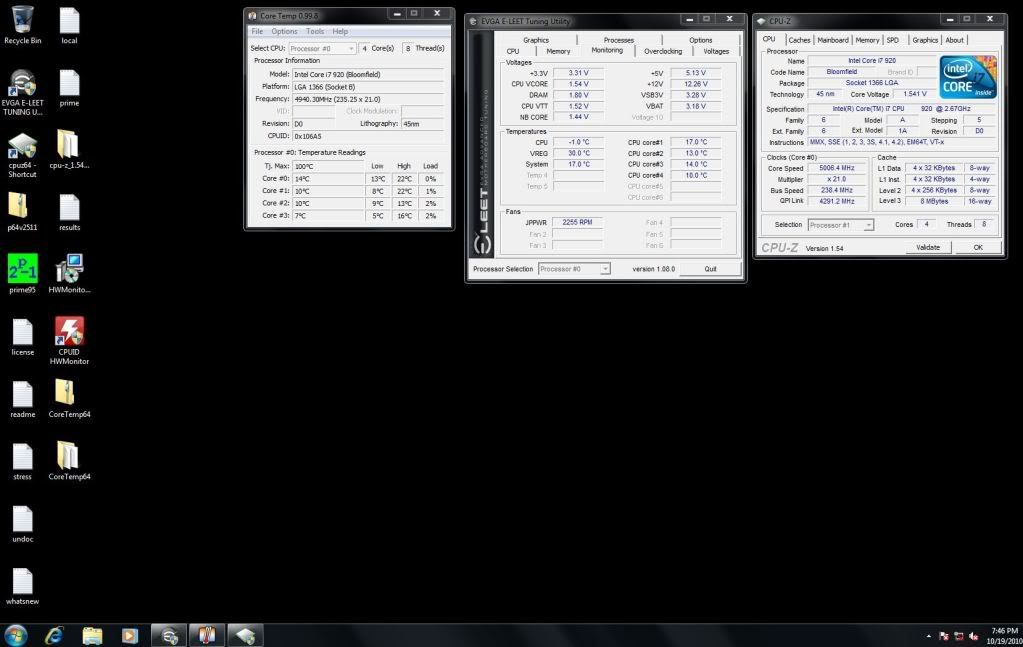This screenshot has height=647, width=1023.
Task: Select the Monitoring tab in E-LEET
Action: pyautogui.click(x=607, y=51)
